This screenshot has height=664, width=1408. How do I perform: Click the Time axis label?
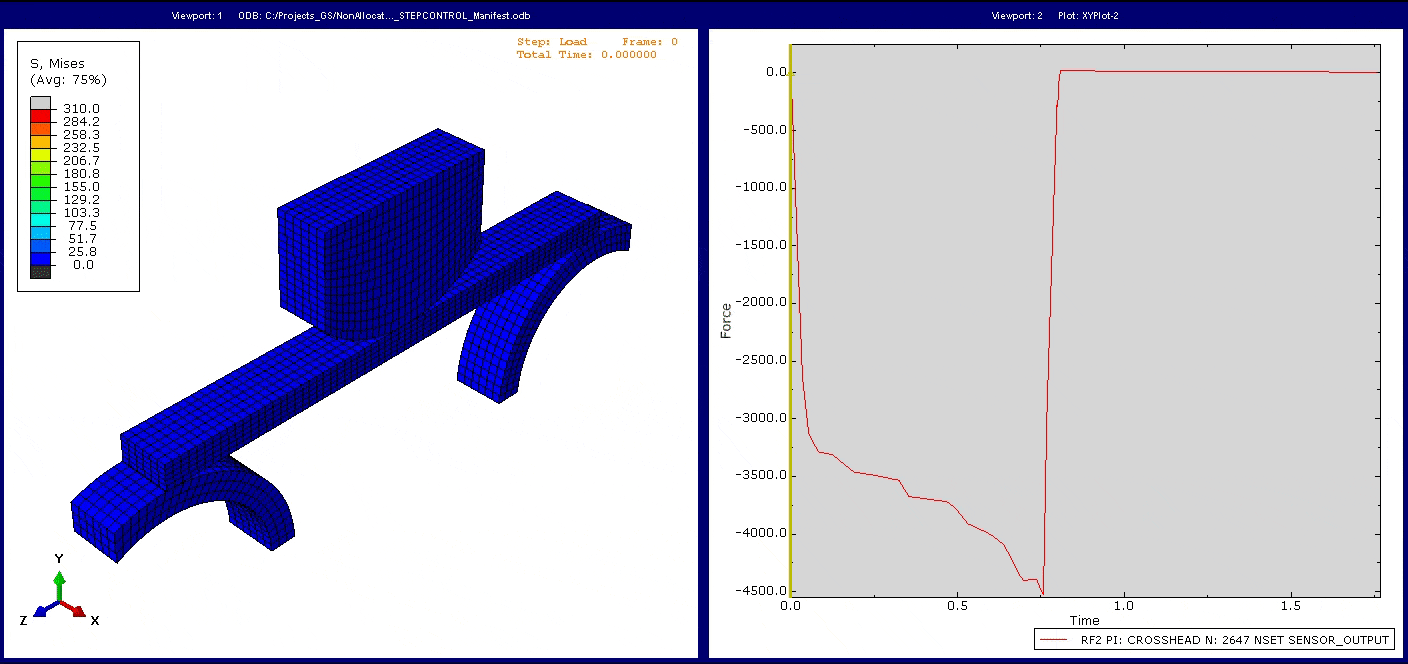click(1086, 620)
